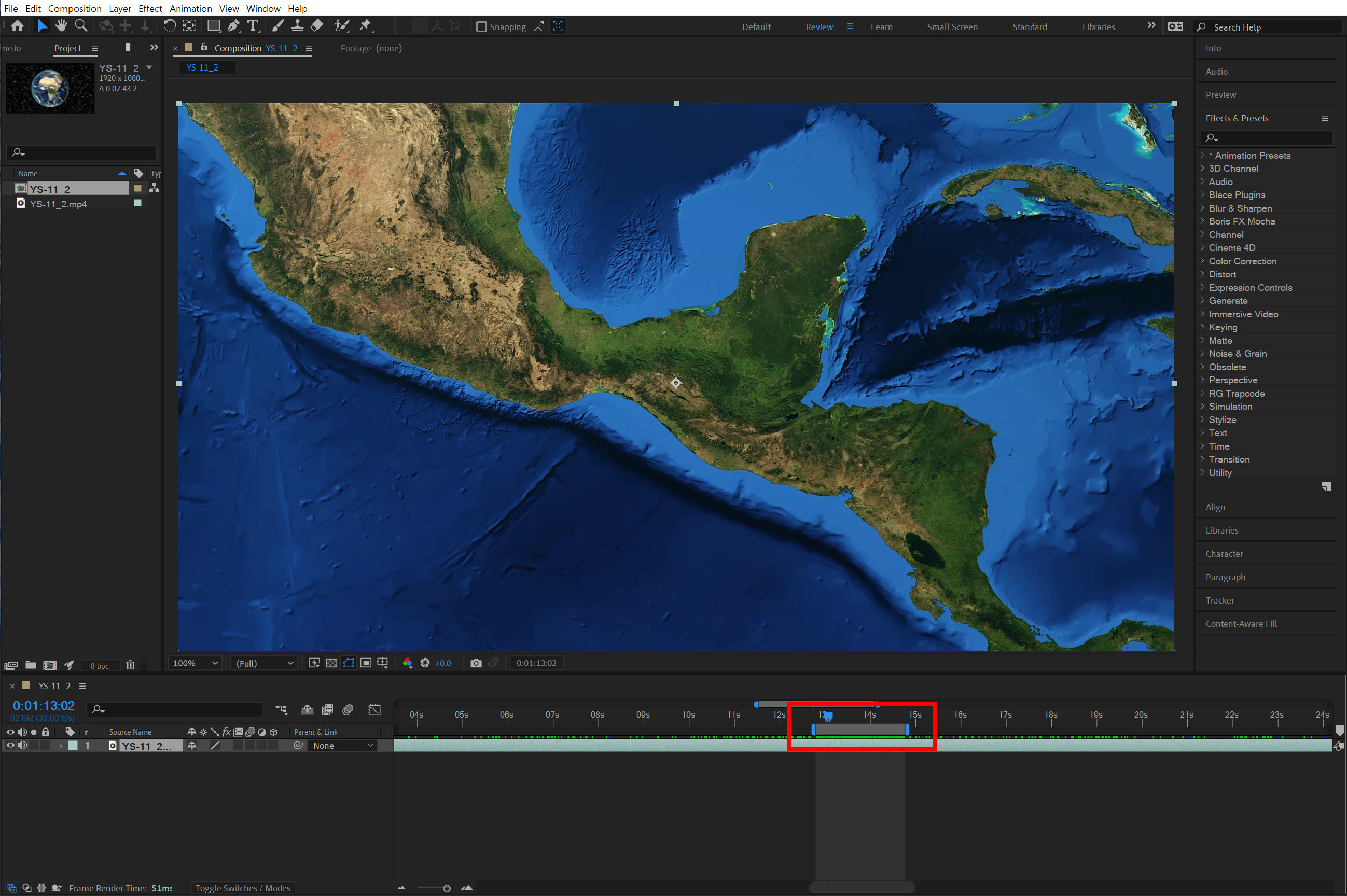Click the Take Snapshot camera icon
This screenshot has width=1347, height=896.
pyautogui.click(x=476, y=663)
